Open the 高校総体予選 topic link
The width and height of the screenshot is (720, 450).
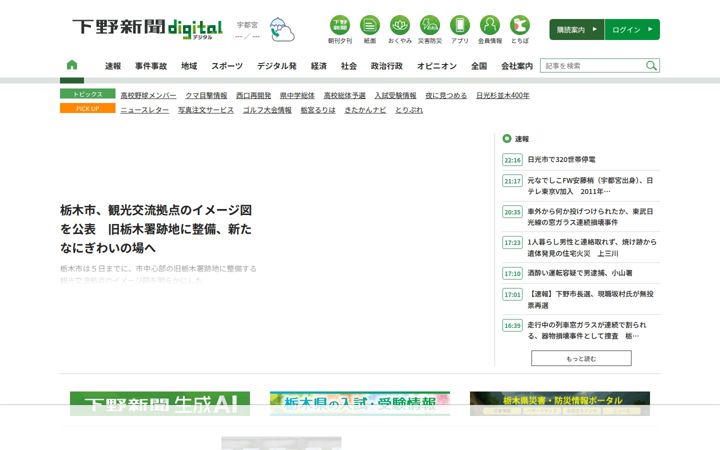[x=344, y=96]
